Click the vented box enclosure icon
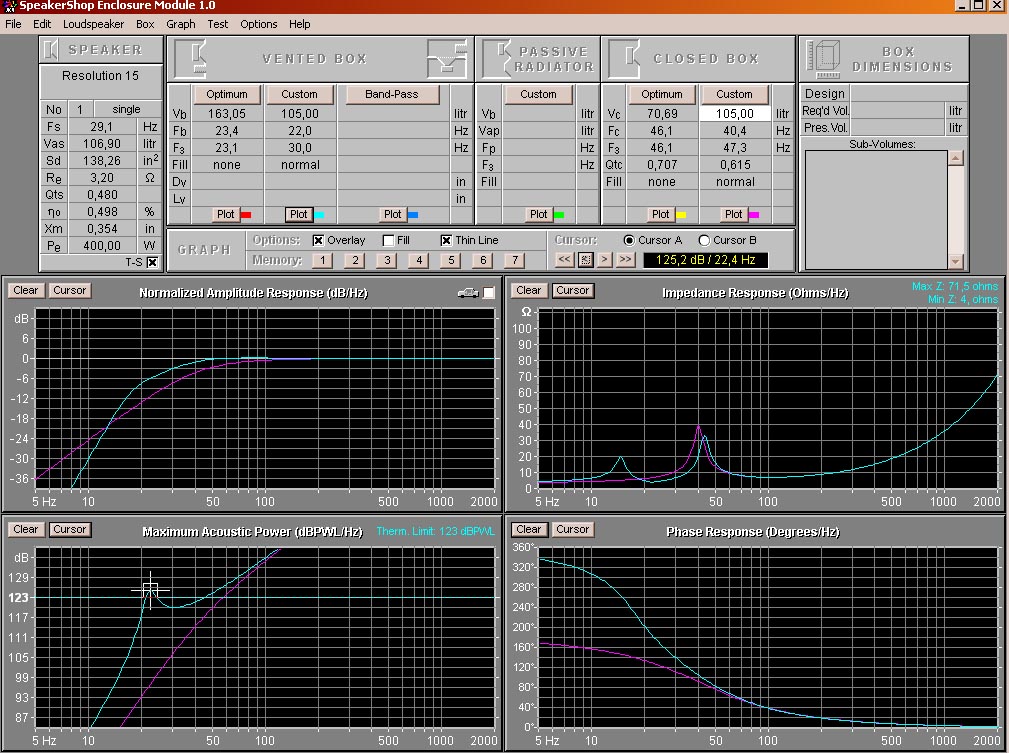Image resolution: width=1009 pixels, height=753 pixels. [190, 59]
